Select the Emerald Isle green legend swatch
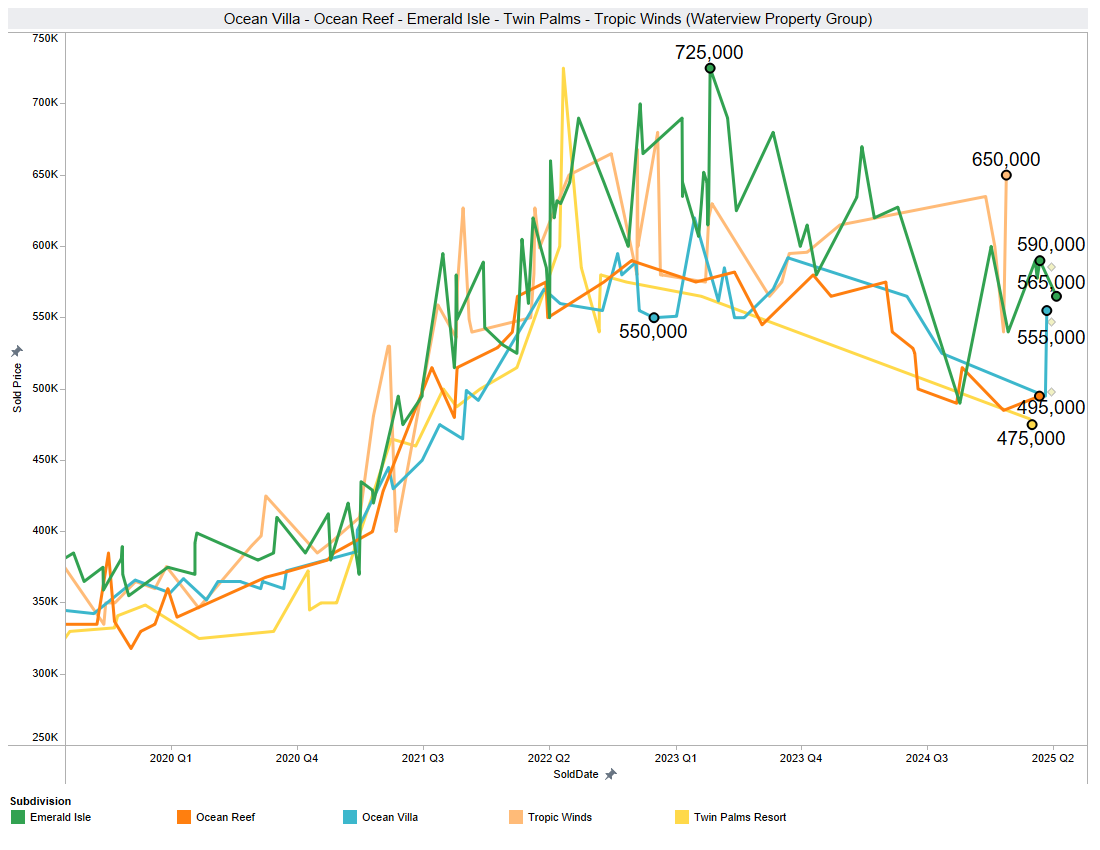 pyautogui.click(x=18, y=817)
